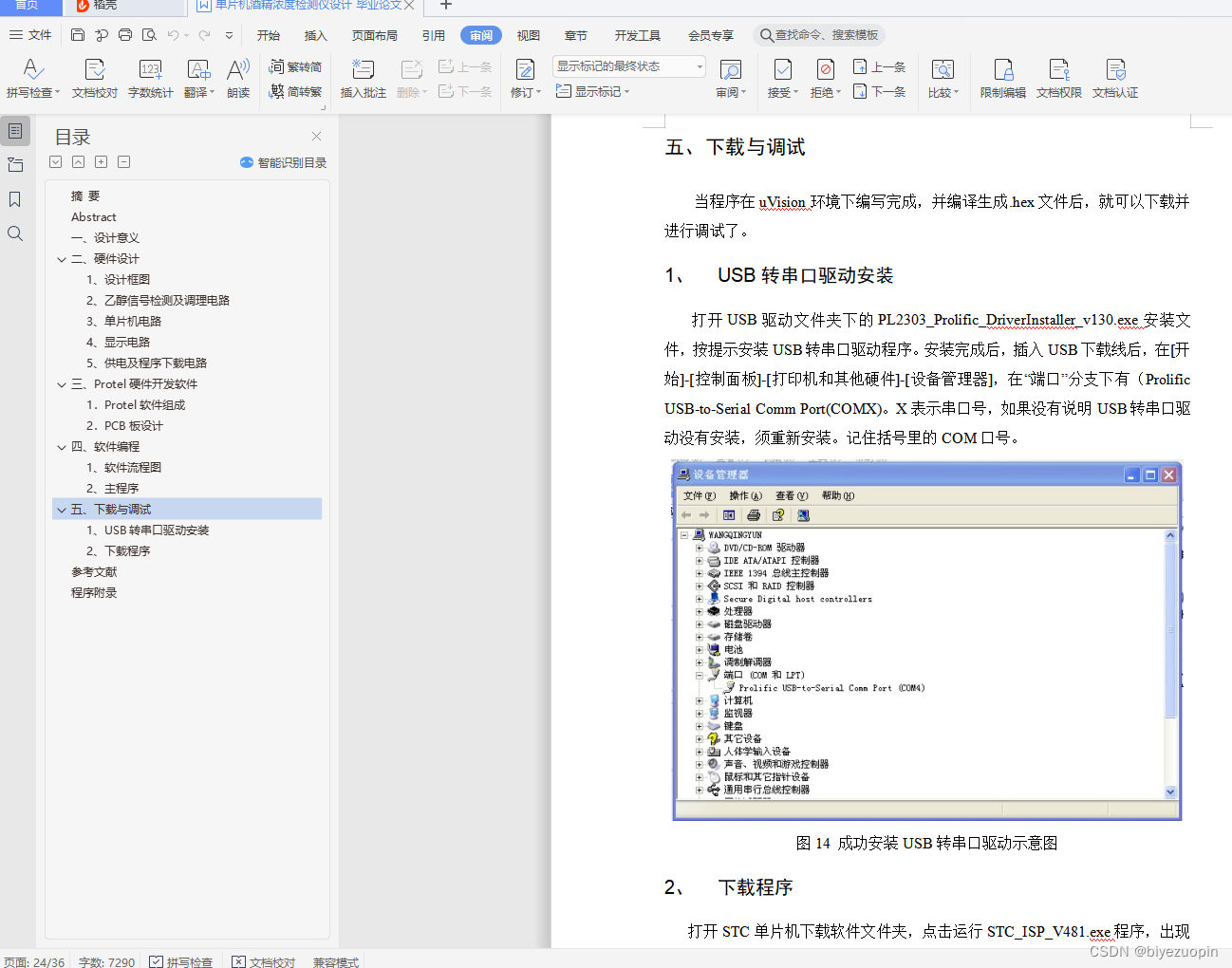
Task: Open the 审阅 review pane tool
Action: pyautogui.click(x=730, y=79)
